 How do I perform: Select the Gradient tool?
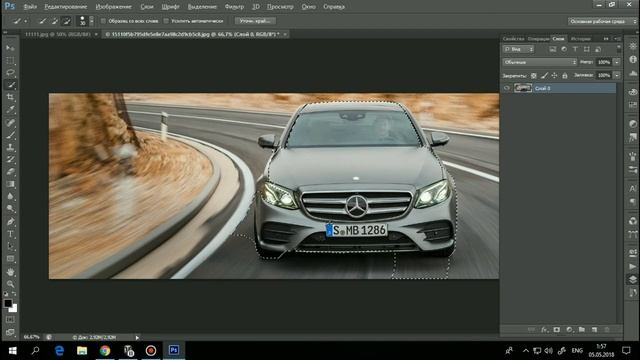(x=10, y=184)
